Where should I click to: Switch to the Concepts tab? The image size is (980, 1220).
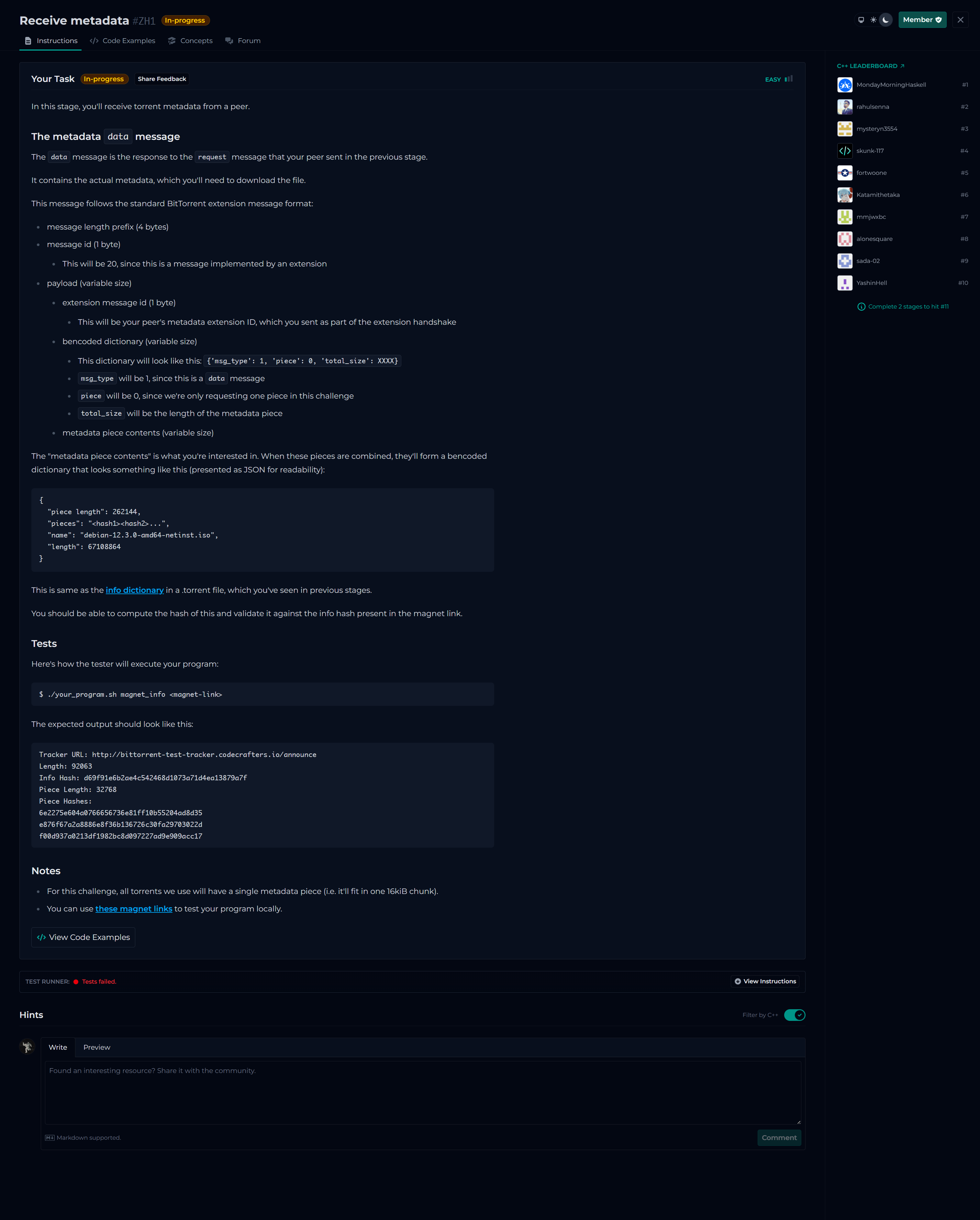click(x=190, y=41)
